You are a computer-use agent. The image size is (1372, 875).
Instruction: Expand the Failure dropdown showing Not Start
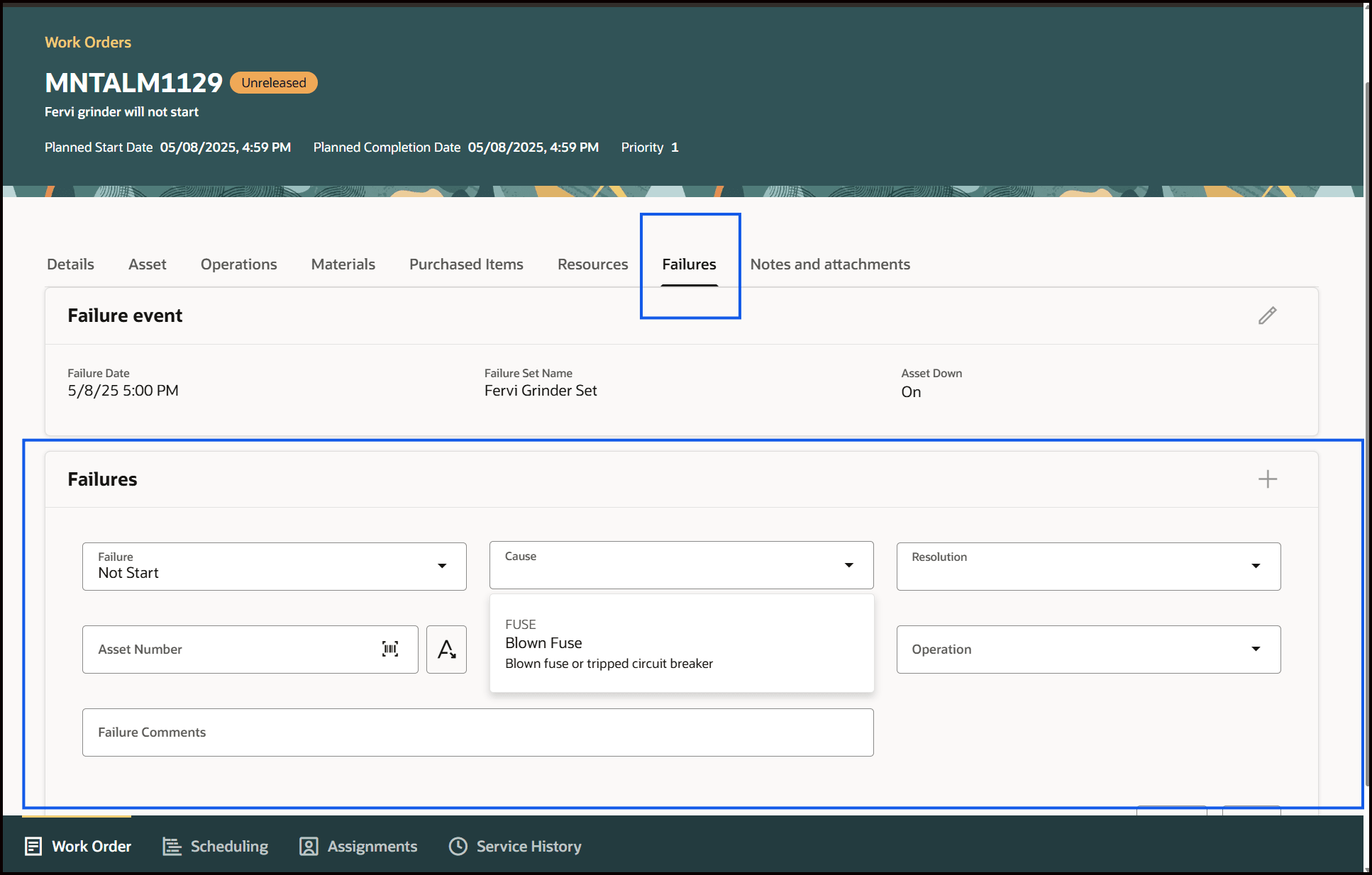pos(442,566)
